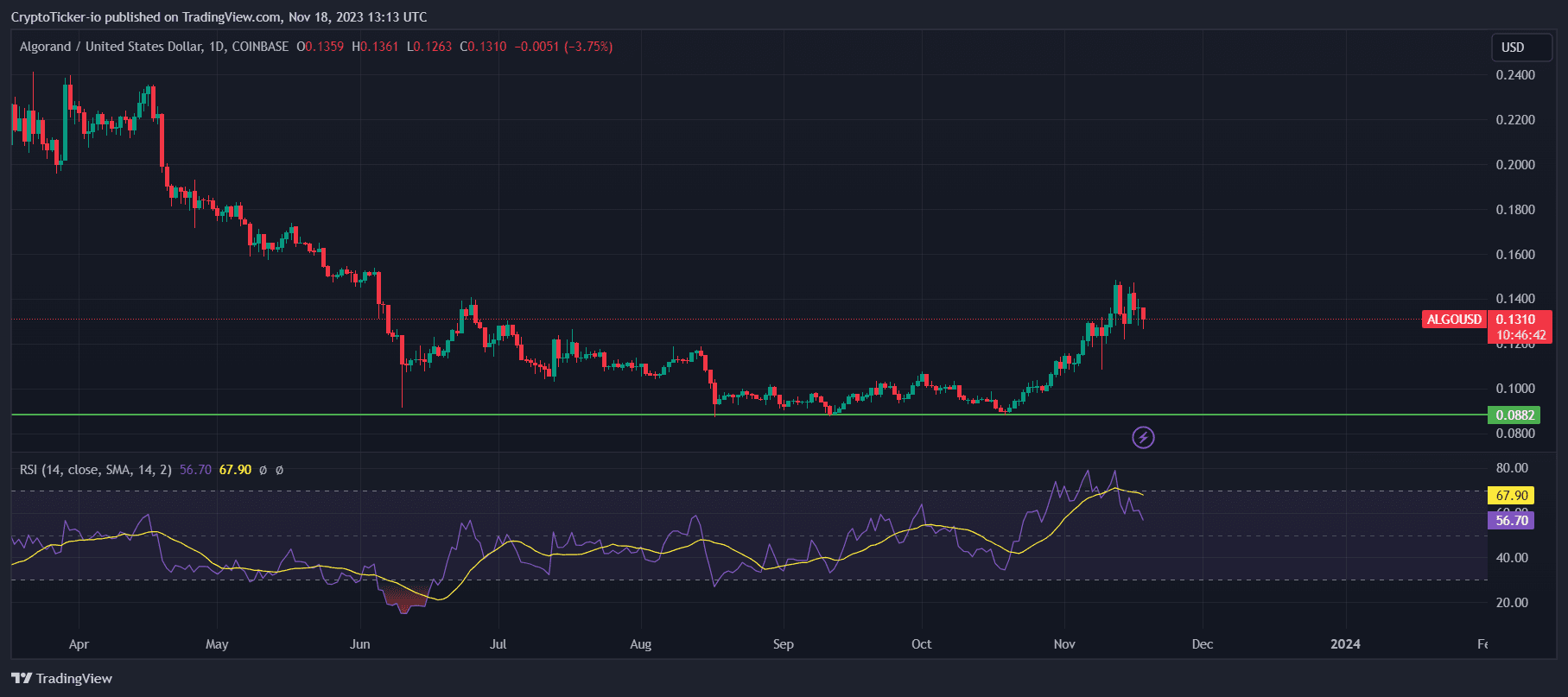Screen dimensions: 1568x697
Task: Click the red ALGOUSD symbol label
Action: (x=1453, y=320)
